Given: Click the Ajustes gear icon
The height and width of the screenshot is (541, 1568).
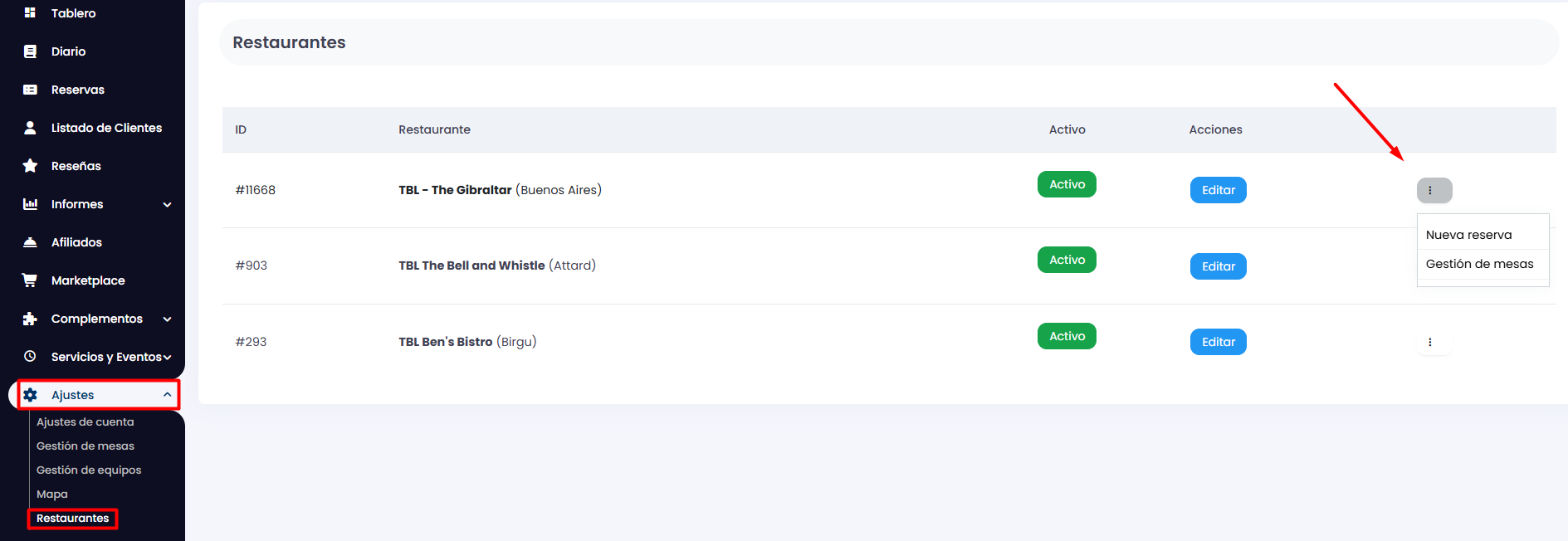Looking at the screenshot, I should [30, 395].
